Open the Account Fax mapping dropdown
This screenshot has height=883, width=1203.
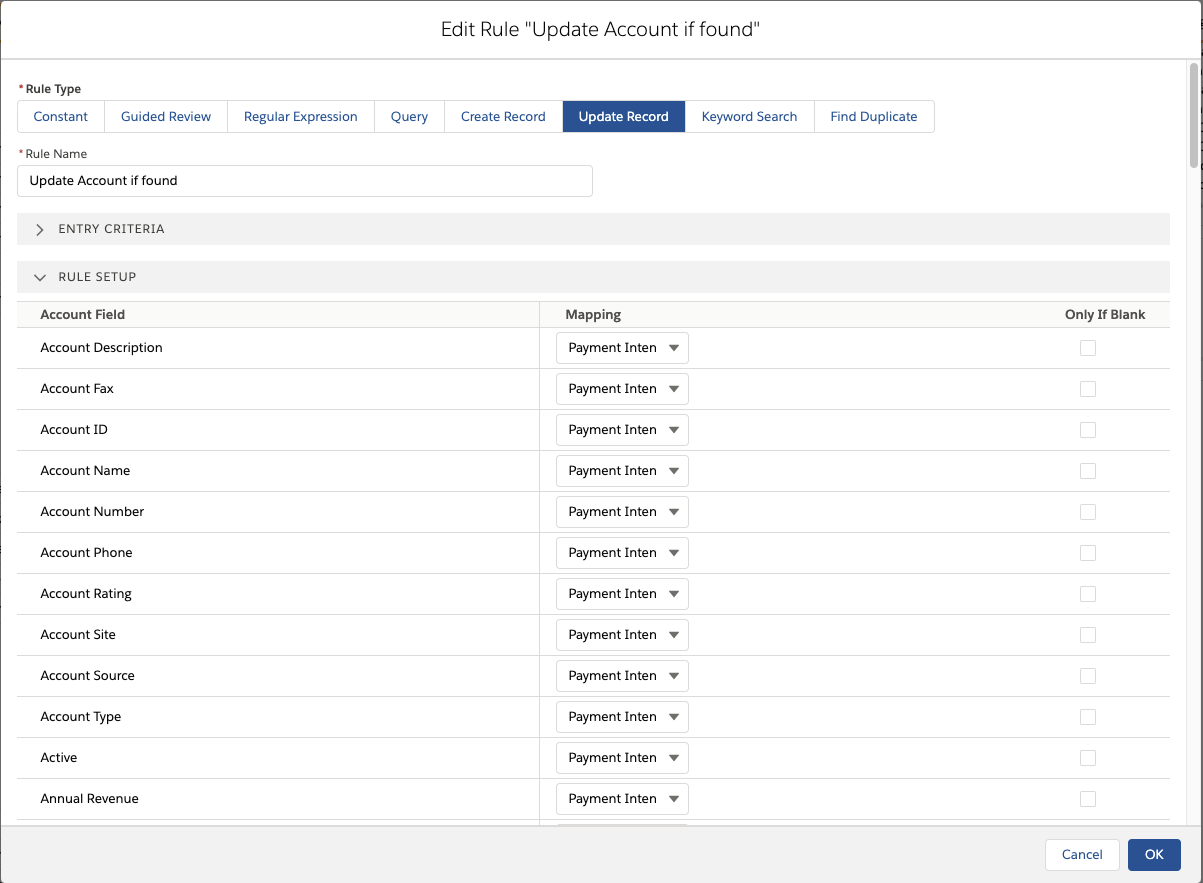pos(622,389)
